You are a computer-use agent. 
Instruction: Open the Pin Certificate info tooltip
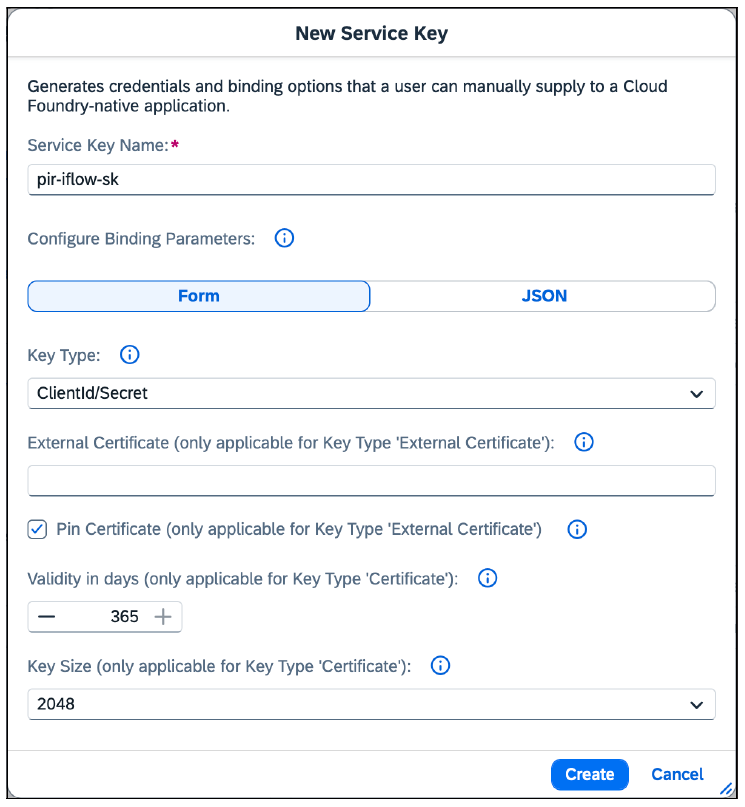point(577,529)
